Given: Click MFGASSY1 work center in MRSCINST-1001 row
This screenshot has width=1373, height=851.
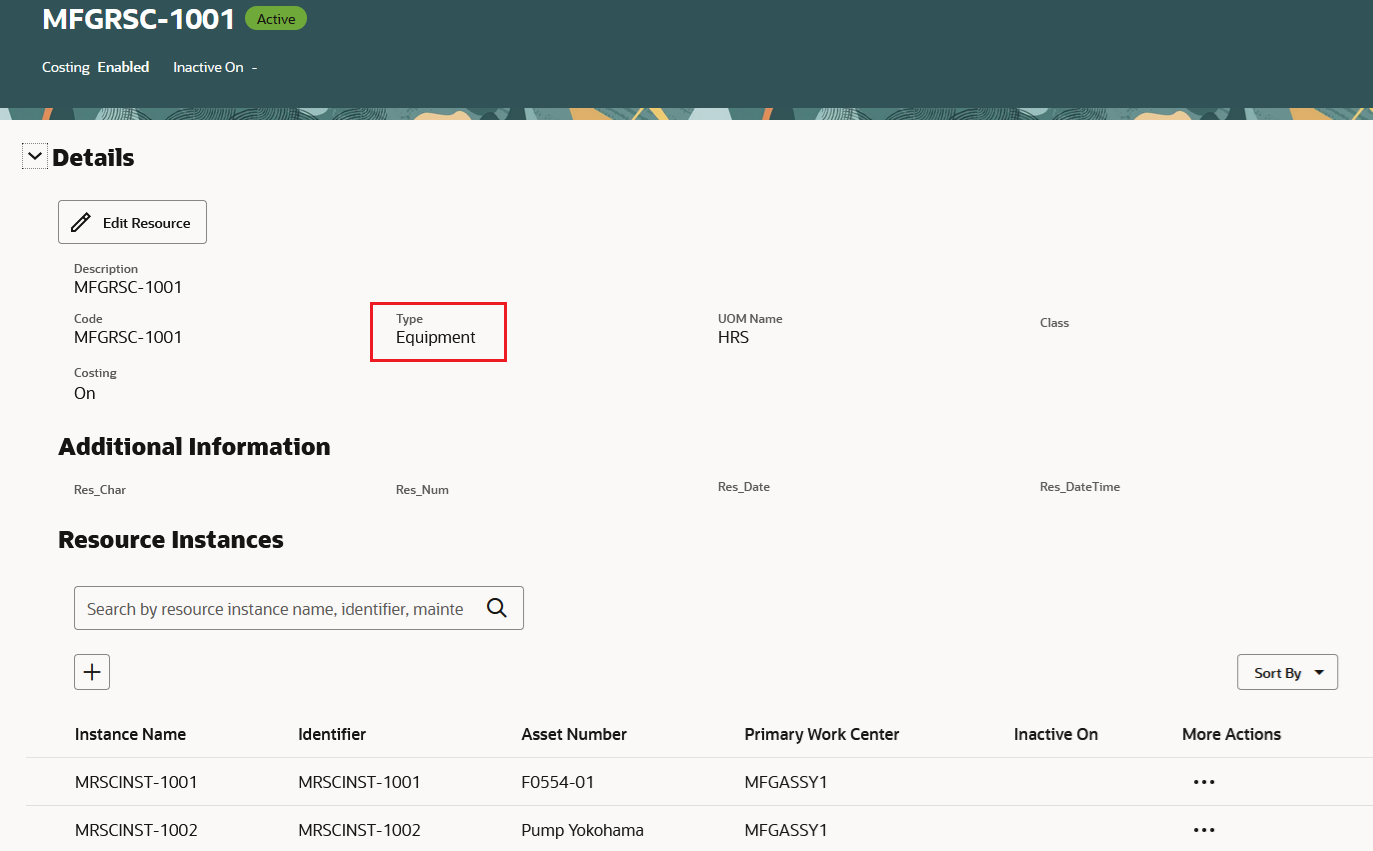Looking at the screenshot, I should 786,782.
